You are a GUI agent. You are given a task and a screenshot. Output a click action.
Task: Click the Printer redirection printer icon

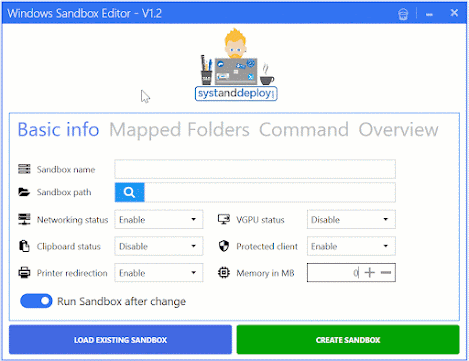coord(24,273)
